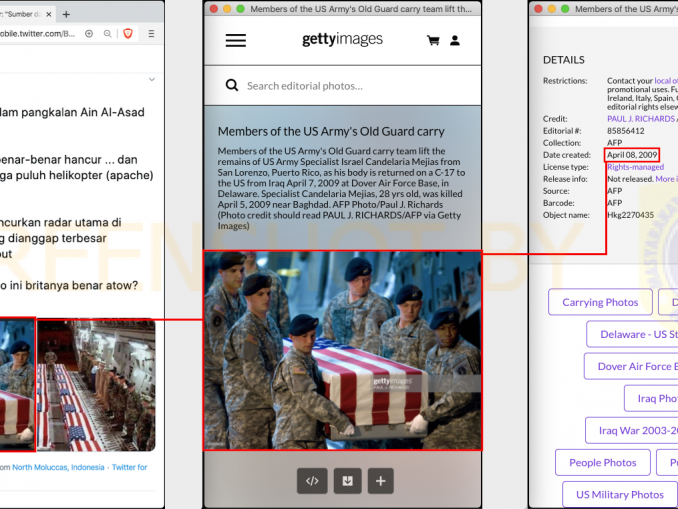Image resolution: width=678 pixels, height=509 pixels.
Task: Click the tweet photo of soldier with casket
Action: pos(17,384)
